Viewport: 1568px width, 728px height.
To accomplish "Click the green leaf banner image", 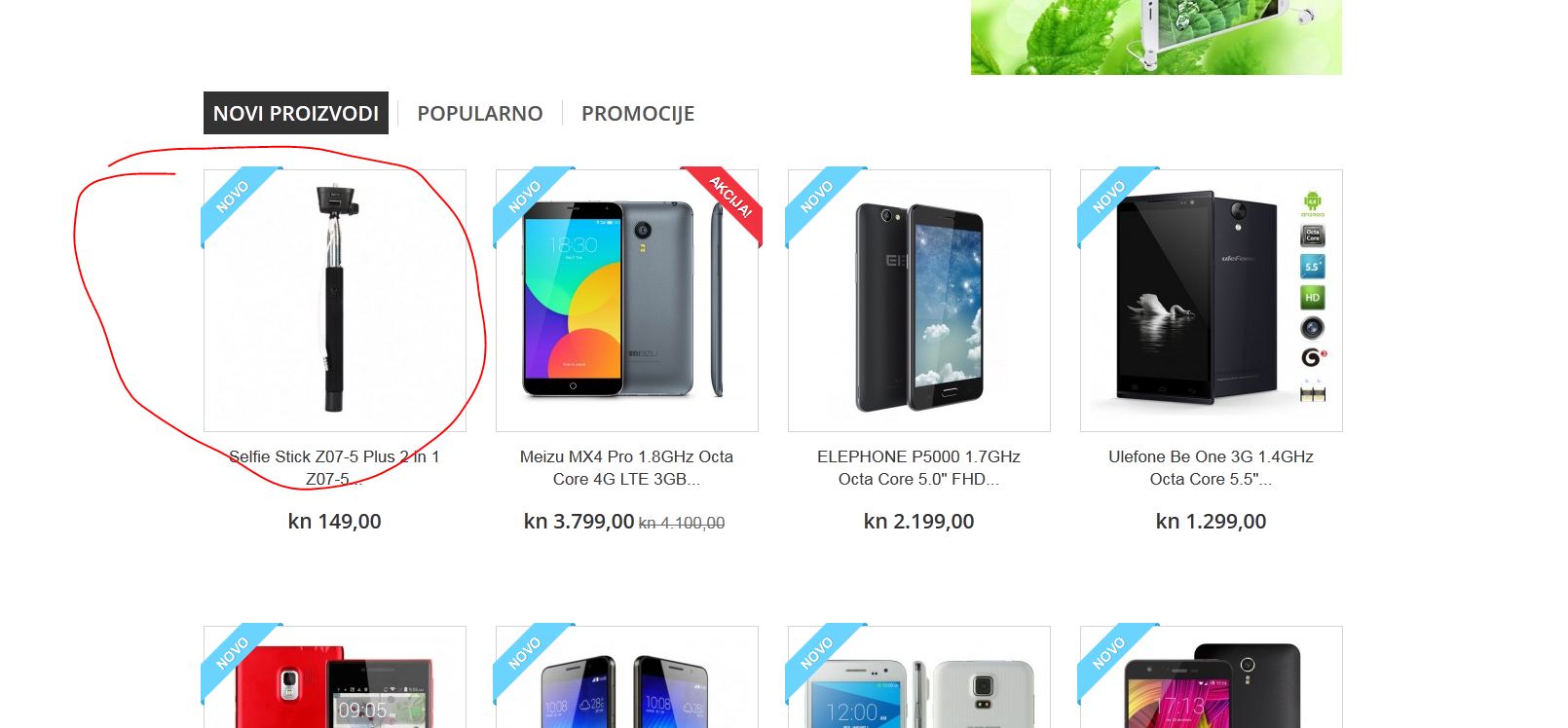I will click(1156, 37).
